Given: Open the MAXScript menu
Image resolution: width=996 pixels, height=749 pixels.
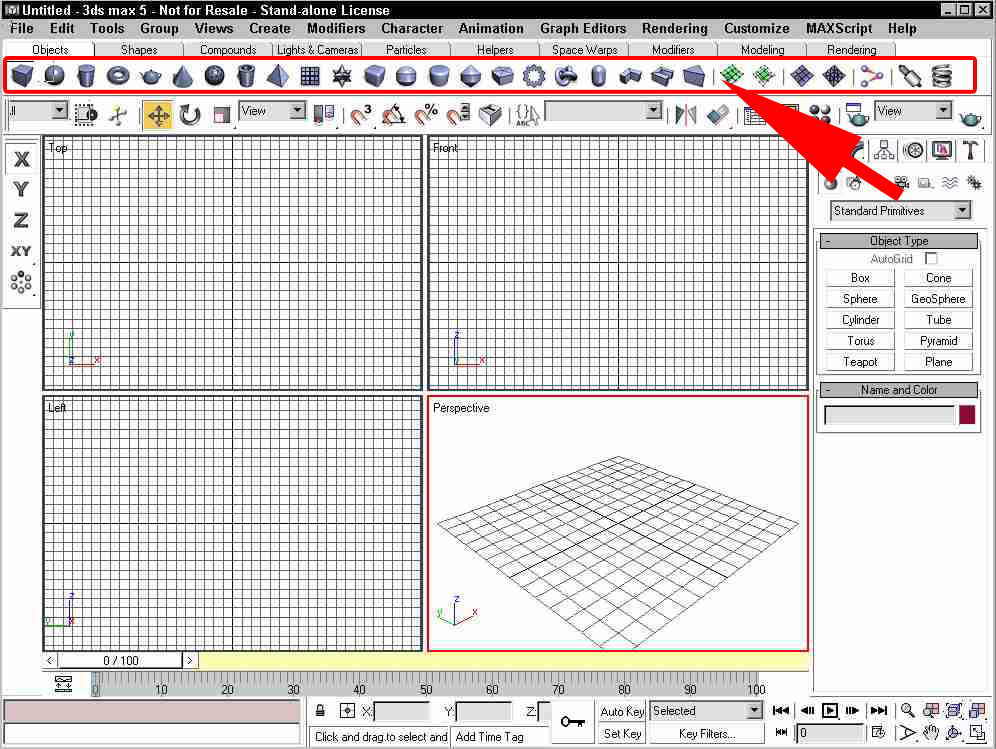Looking at the screenshot, I should point(838,29).
